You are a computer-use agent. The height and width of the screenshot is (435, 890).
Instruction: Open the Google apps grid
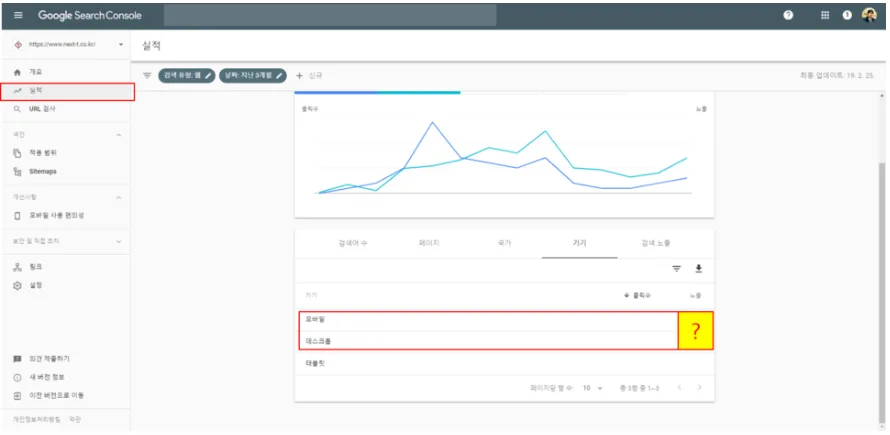click(825, 16)
